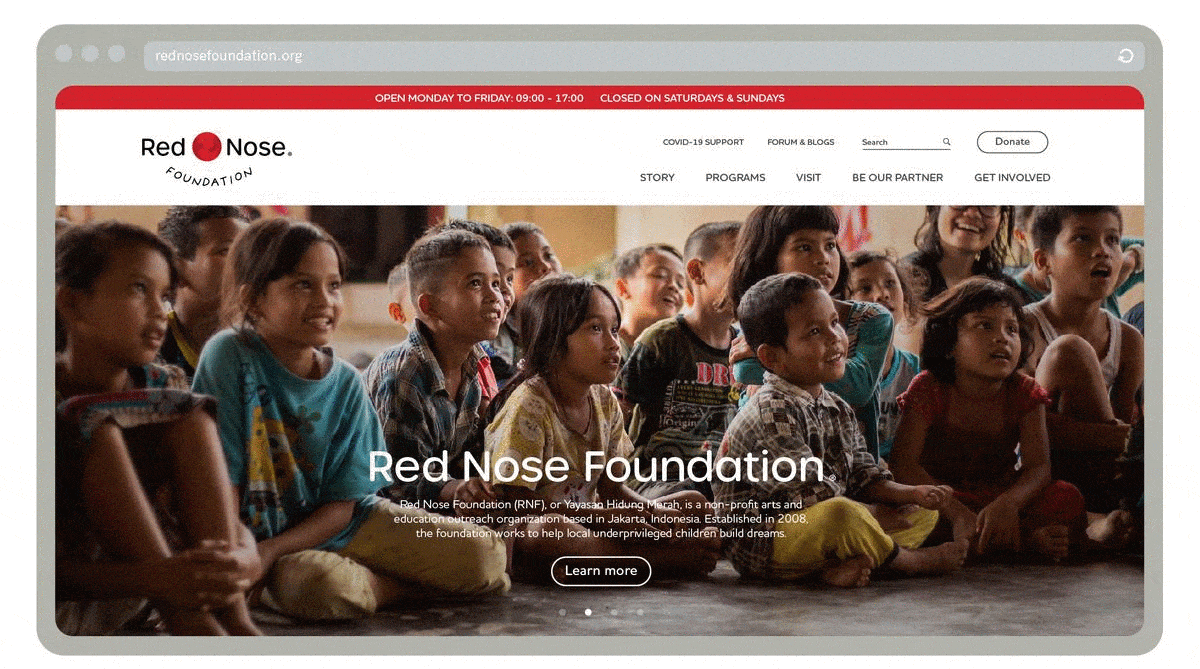This screenshot has width=1200, height=669.
Task: Click the first gray browser window dot
Action: coord(64,53)
